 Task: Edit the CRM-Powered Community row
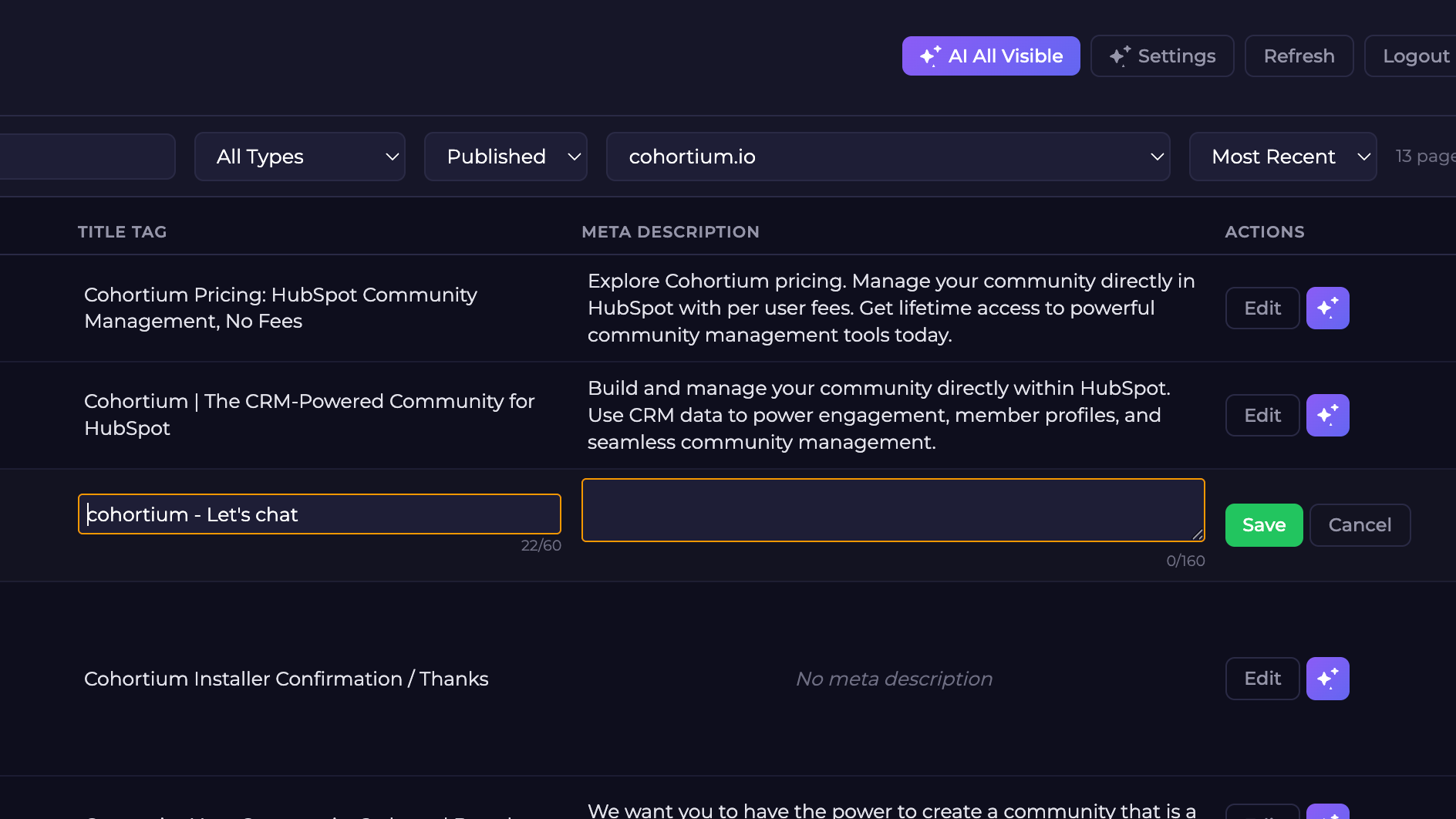pos(1262,416)
